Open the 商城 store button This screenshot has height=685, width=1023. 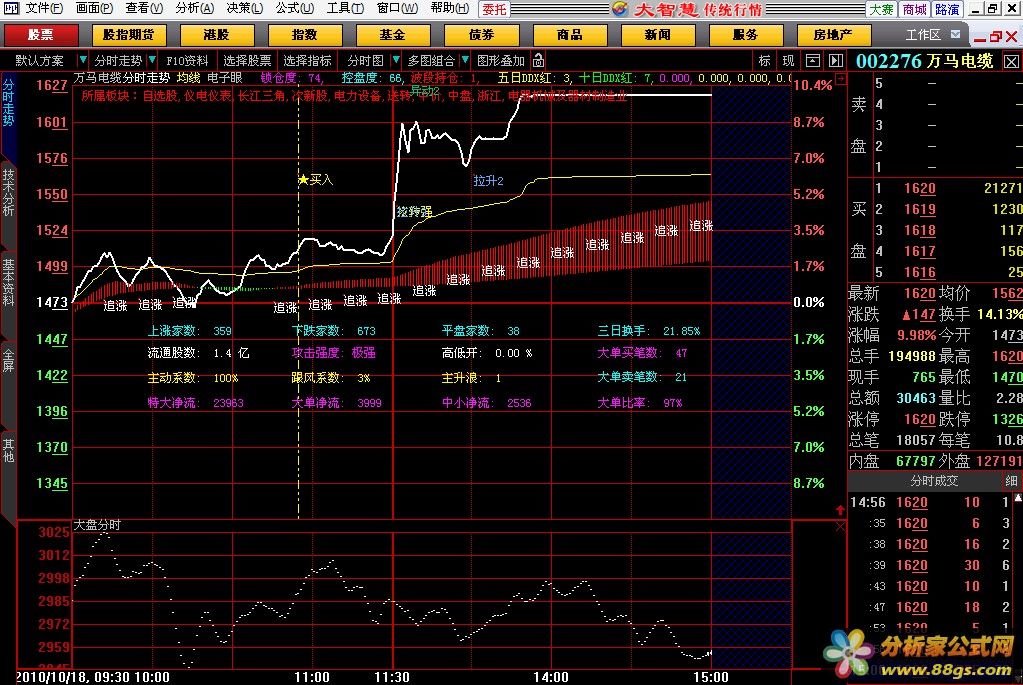coord(914,9)
